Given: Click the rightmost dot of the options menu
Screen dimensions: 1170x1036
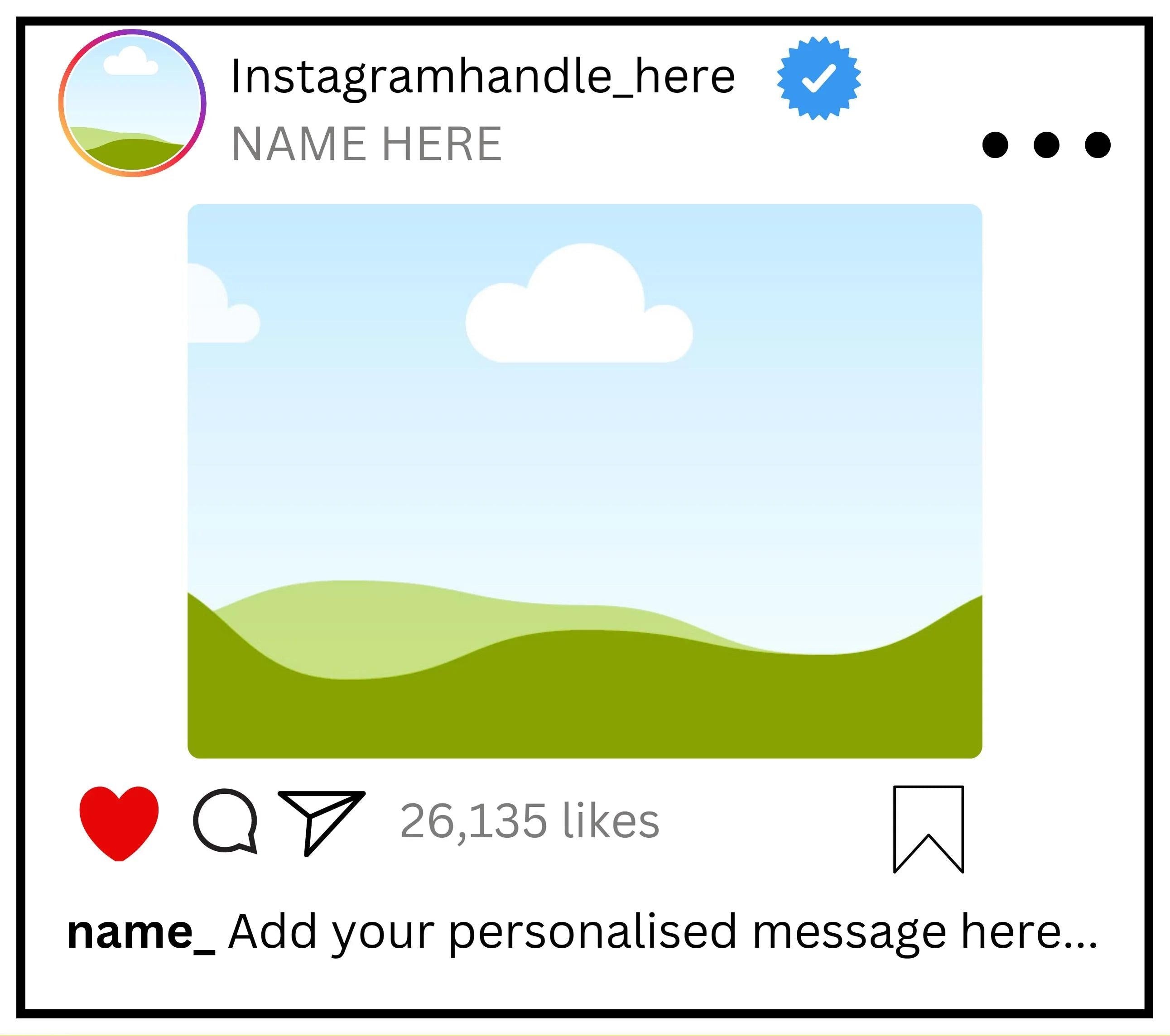Looking at the screenshot, I should (1098, 144).
